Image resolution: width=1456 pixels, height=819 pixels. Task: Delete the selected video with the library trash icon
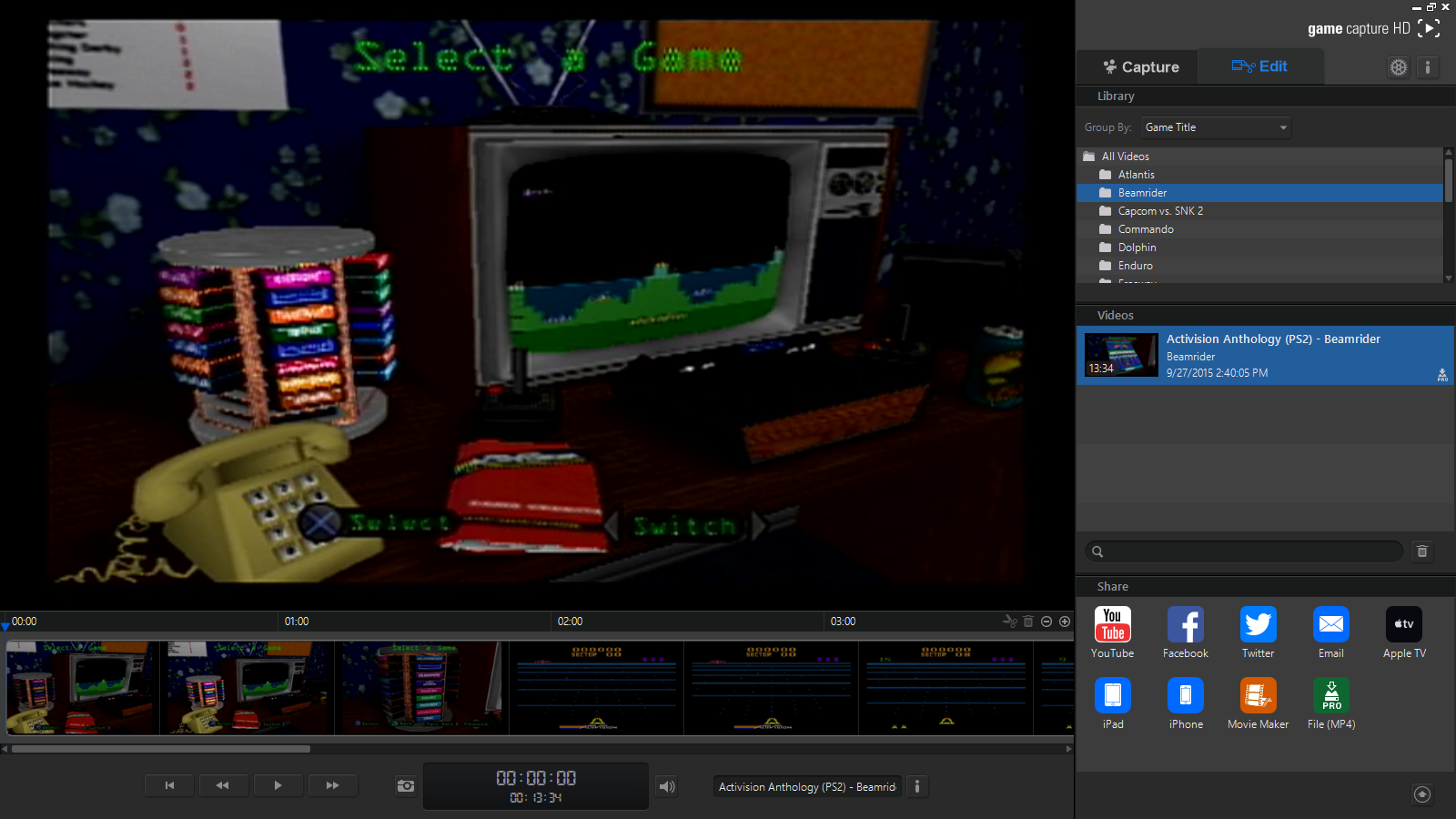1422,551
